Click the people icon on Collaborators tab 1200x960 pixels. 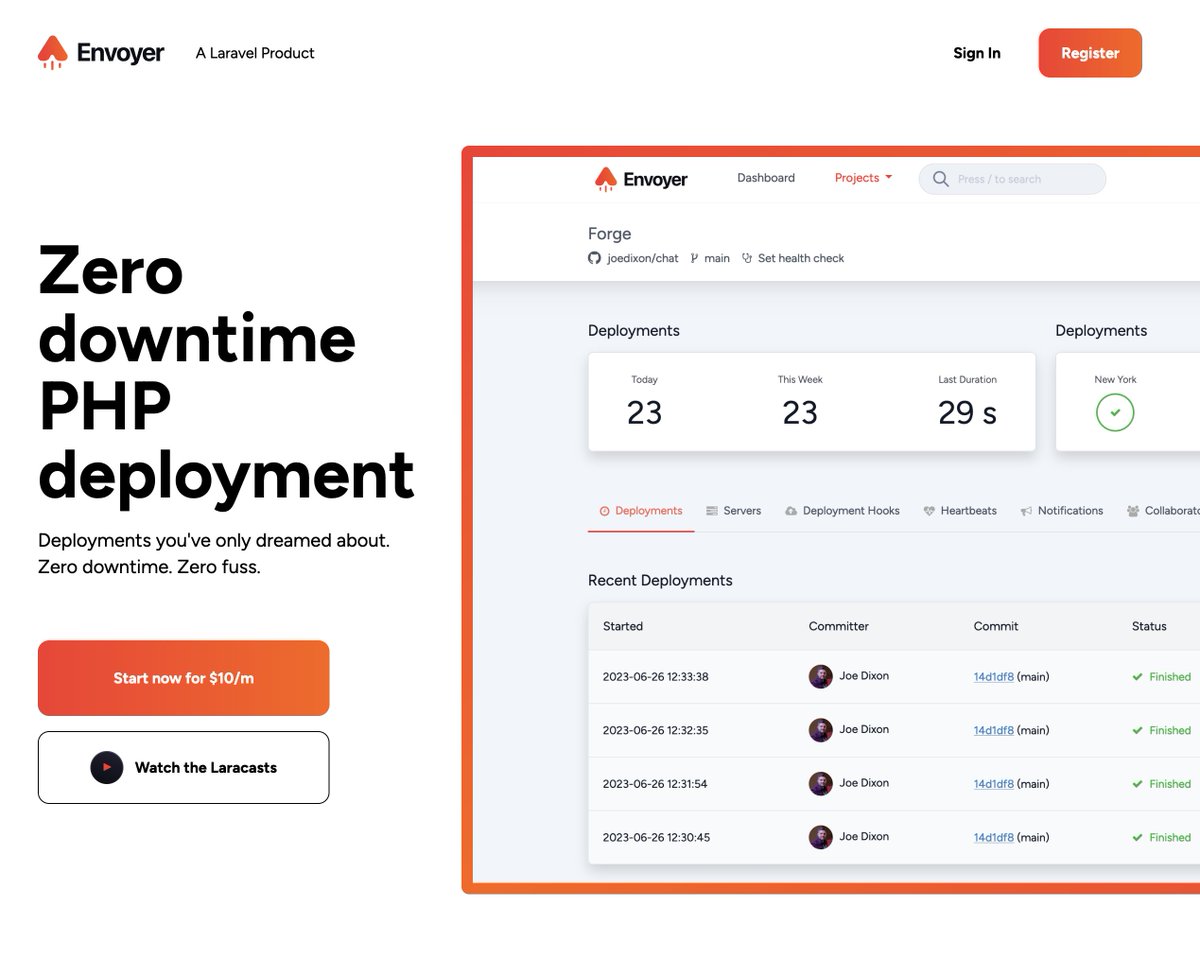point(1133,511)
